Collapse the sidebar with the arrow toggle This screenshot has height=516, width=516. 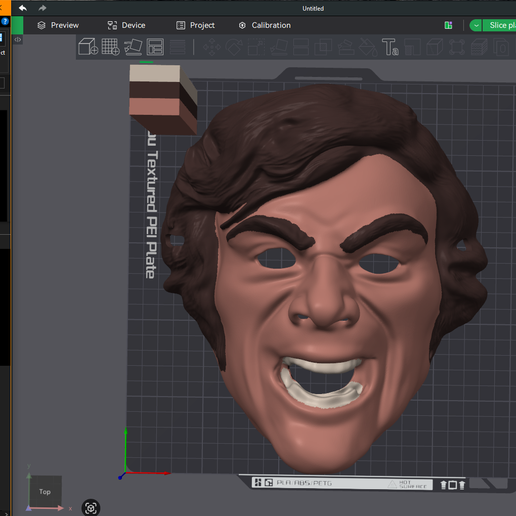coord(18,39)
